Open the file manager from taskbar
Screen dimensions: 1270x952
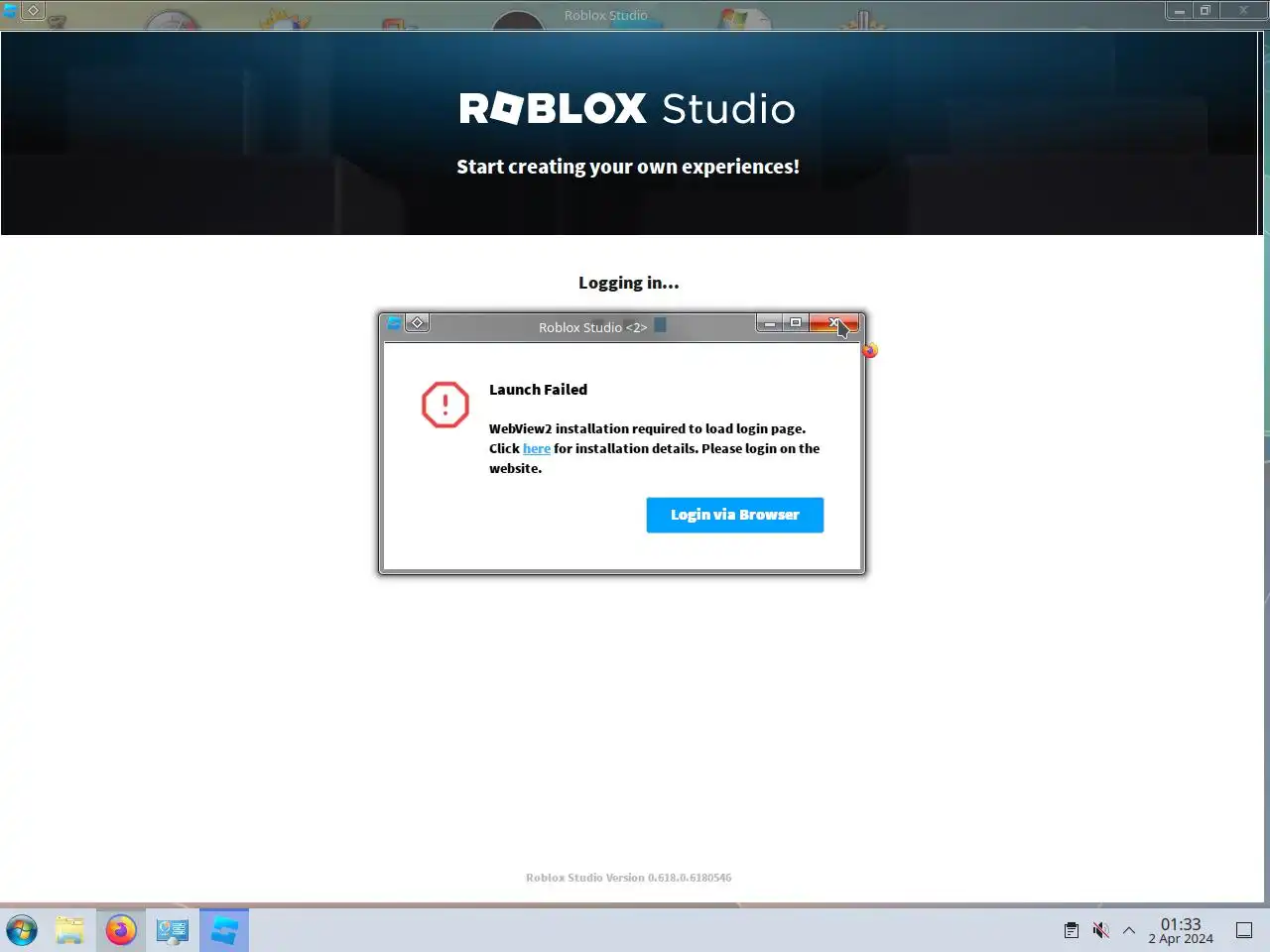69,930
